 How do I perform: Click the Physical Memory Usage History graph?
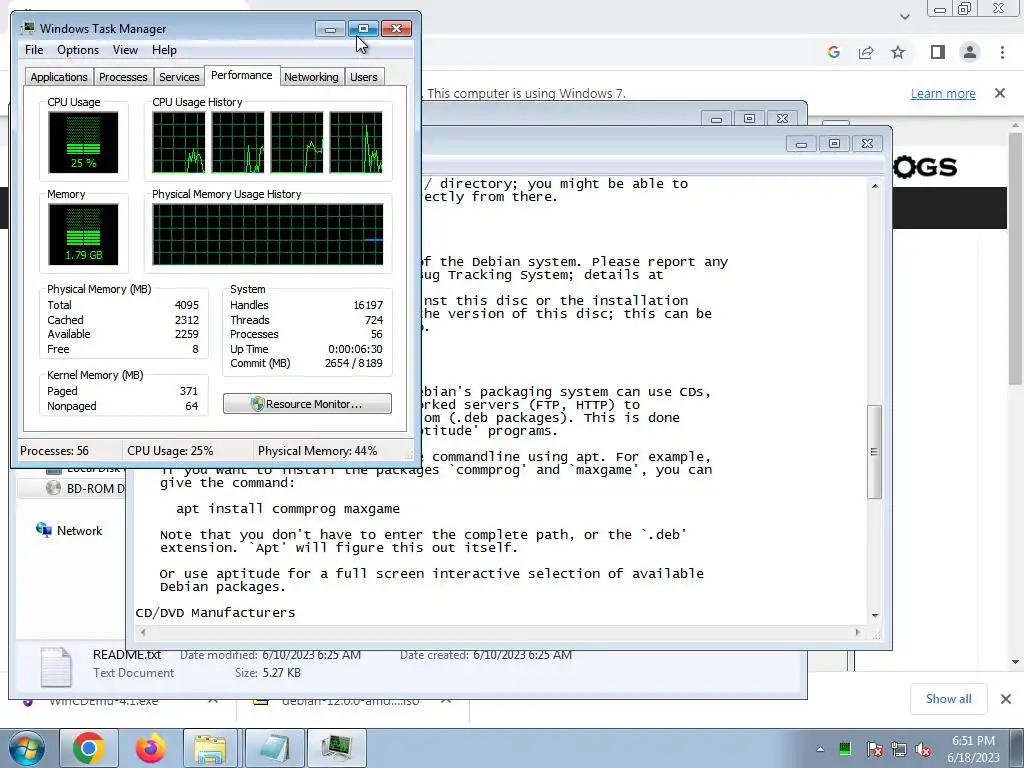point(268,234)
